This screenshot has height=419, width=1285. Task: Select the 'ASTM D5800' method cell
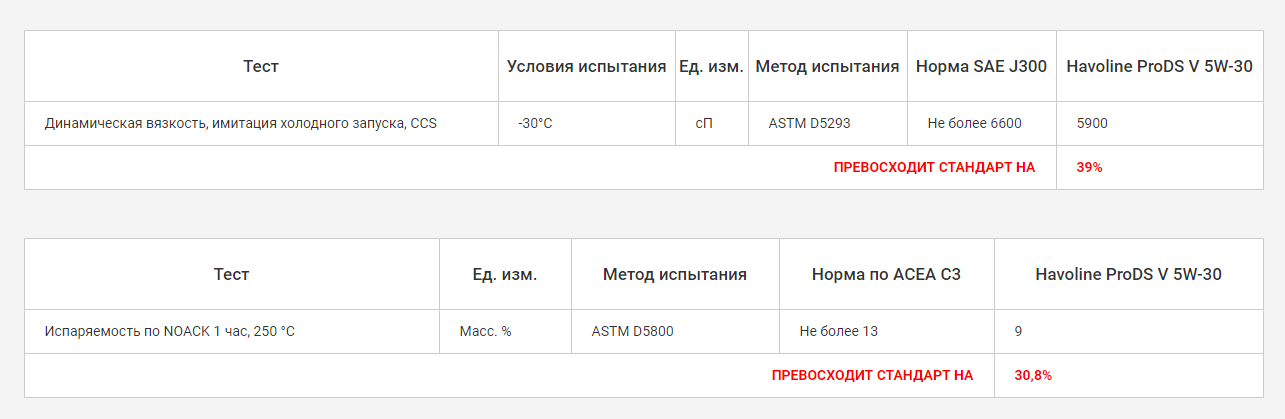pyautogui.click(x=632, y=331)
